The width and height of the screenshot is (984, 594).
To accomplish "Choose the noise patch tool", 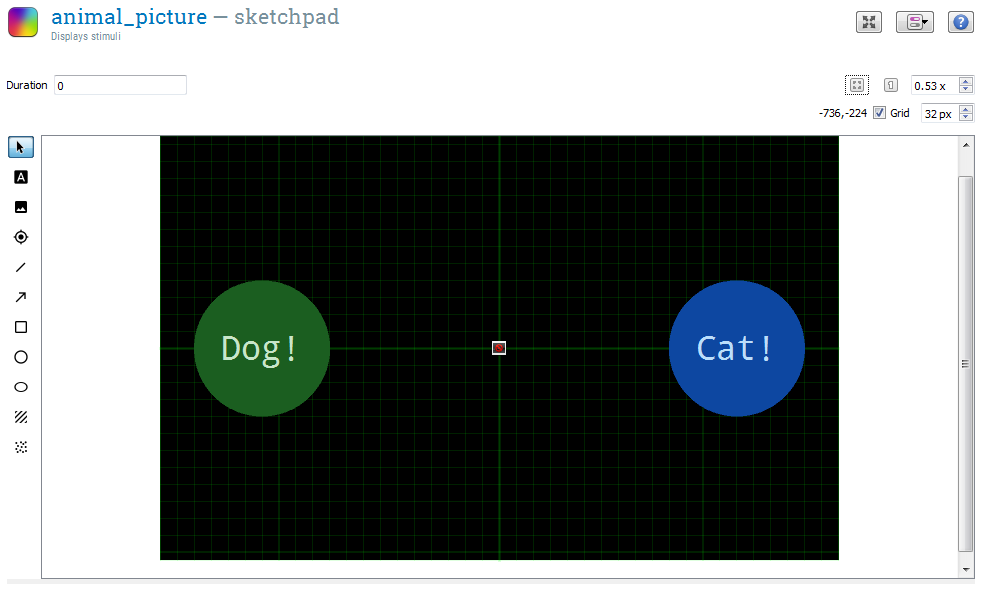I will 20,447.
